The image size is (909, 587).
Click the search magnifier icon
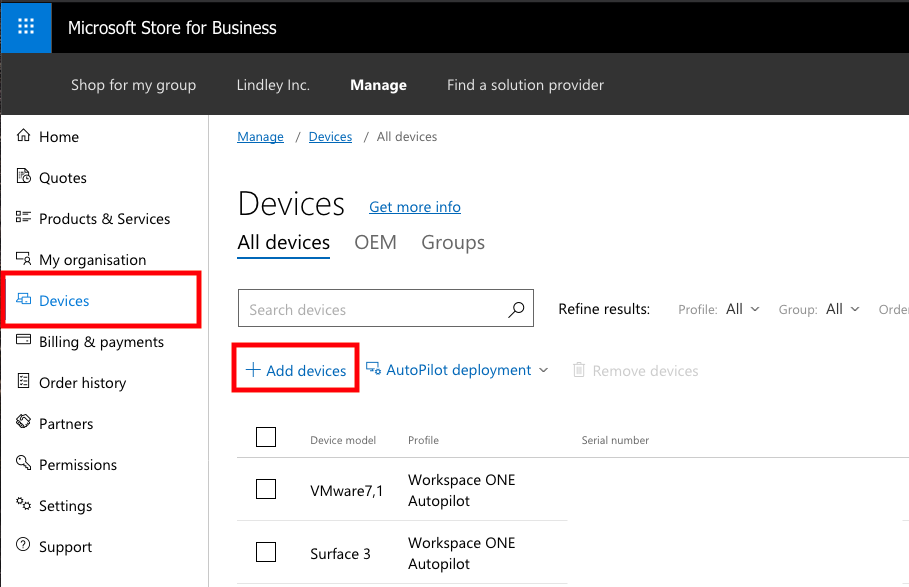point(516,309)
